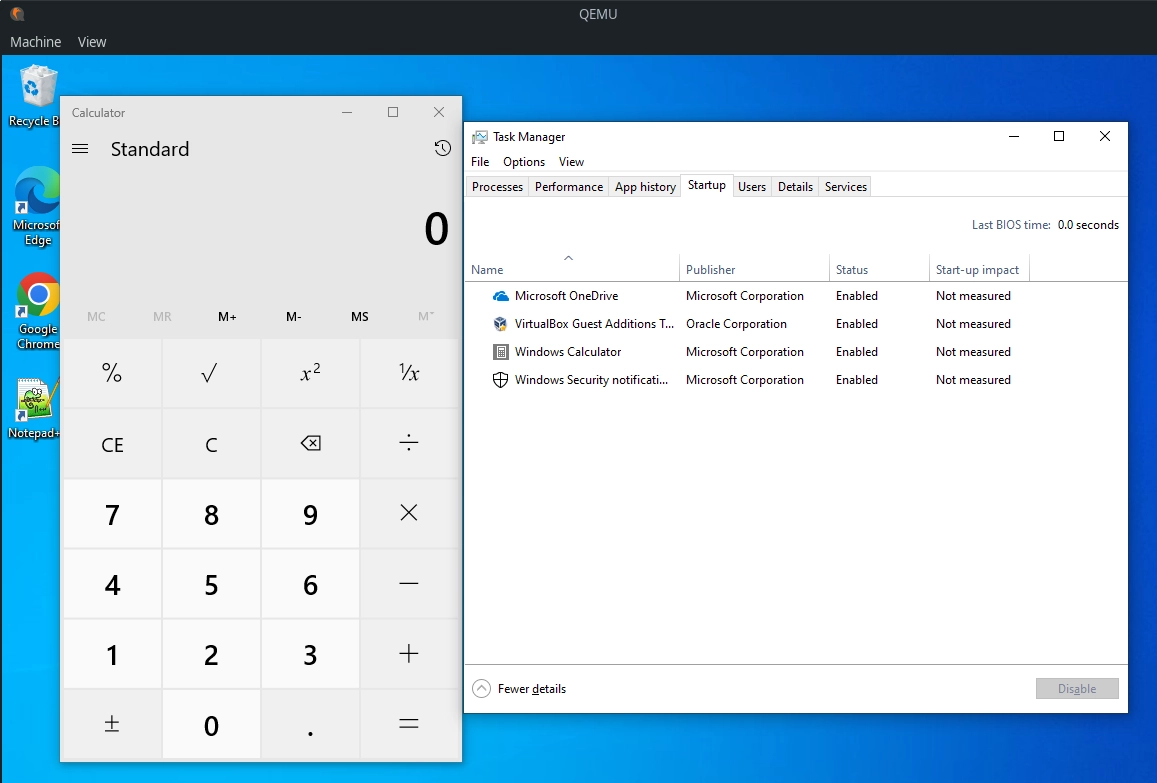Select Windows Security shield icon in list
Viewport: 1157px width, 783px height.
500,380
